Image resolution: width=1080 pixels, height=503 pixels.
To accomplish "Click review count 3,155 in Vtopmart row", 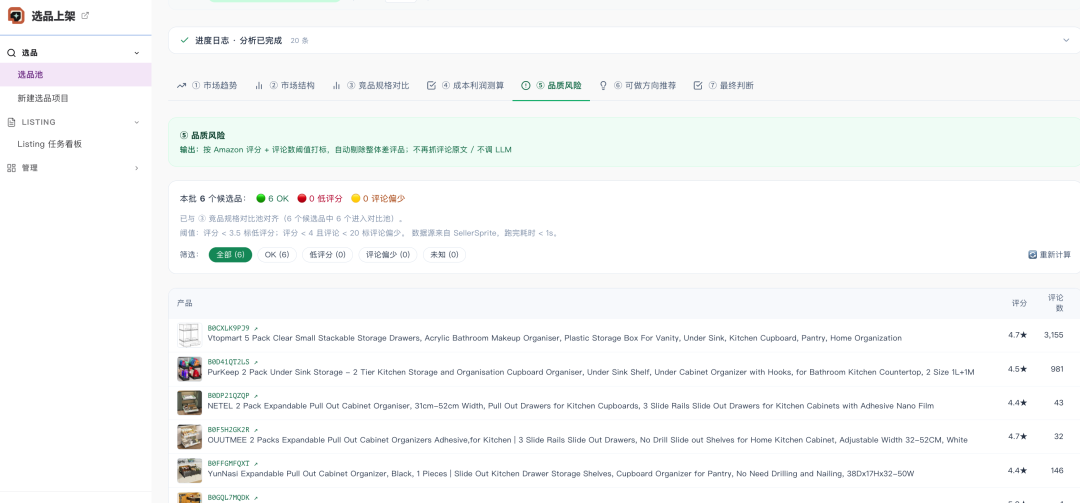I will tap(1053, 335).
